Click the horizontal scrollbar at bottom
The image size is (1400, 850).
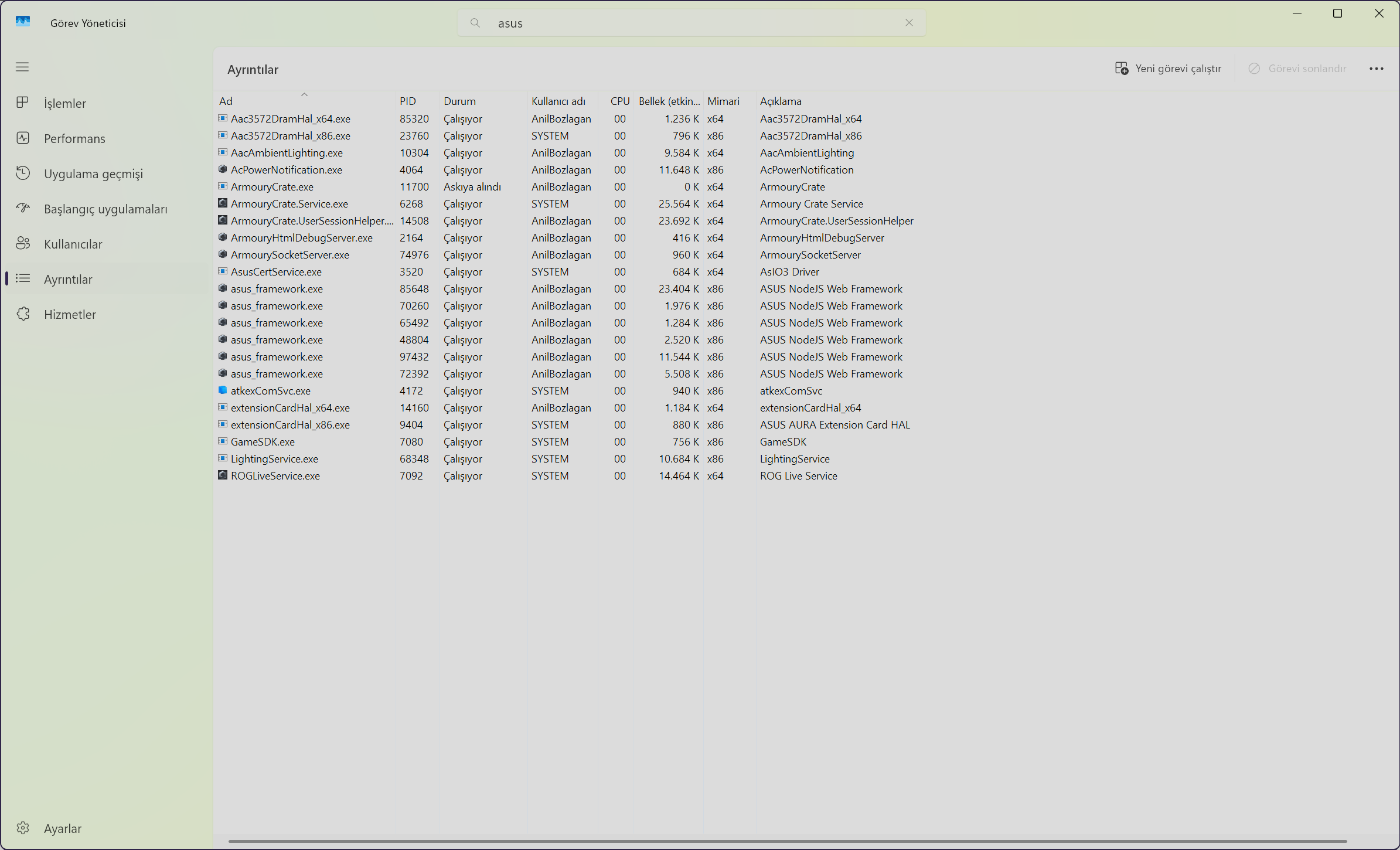[787, 841]
